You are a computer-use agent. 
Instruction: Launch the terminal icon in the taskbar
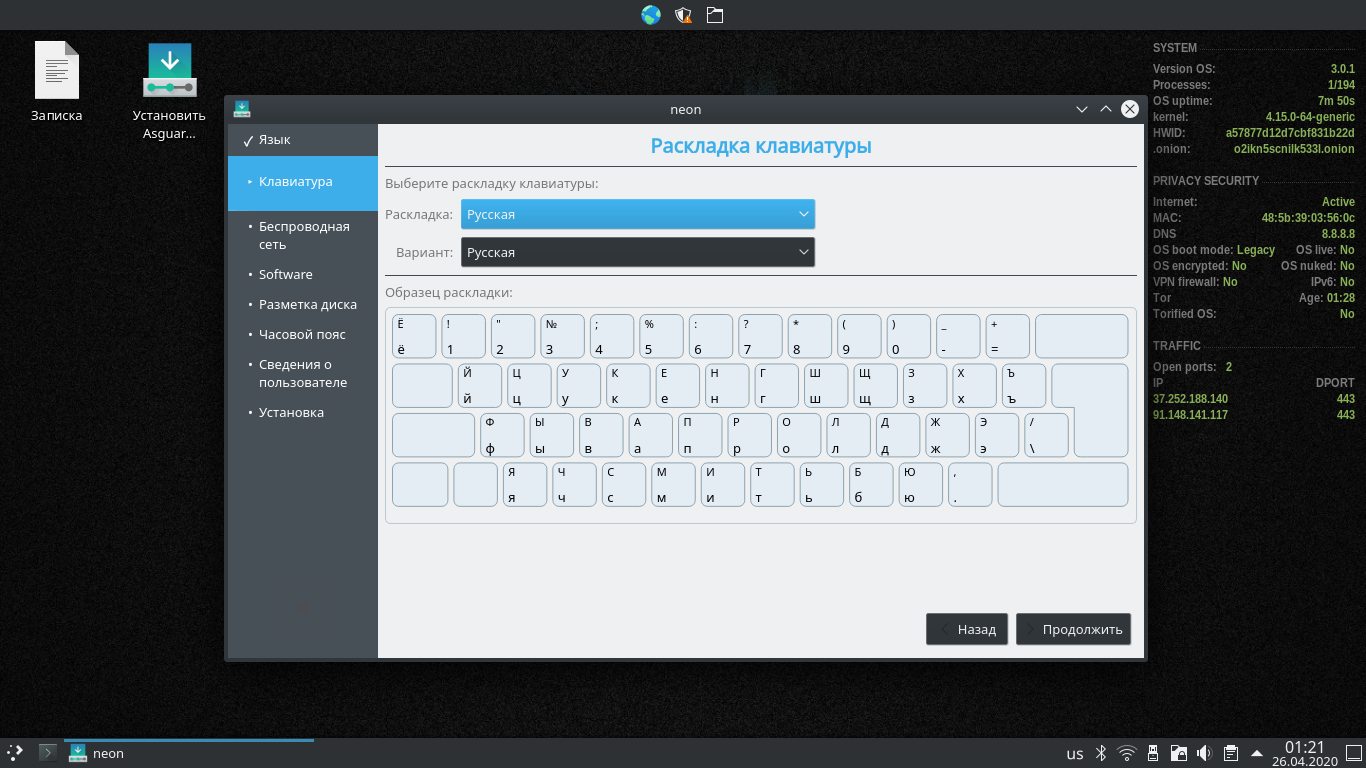tap(47, 753)
